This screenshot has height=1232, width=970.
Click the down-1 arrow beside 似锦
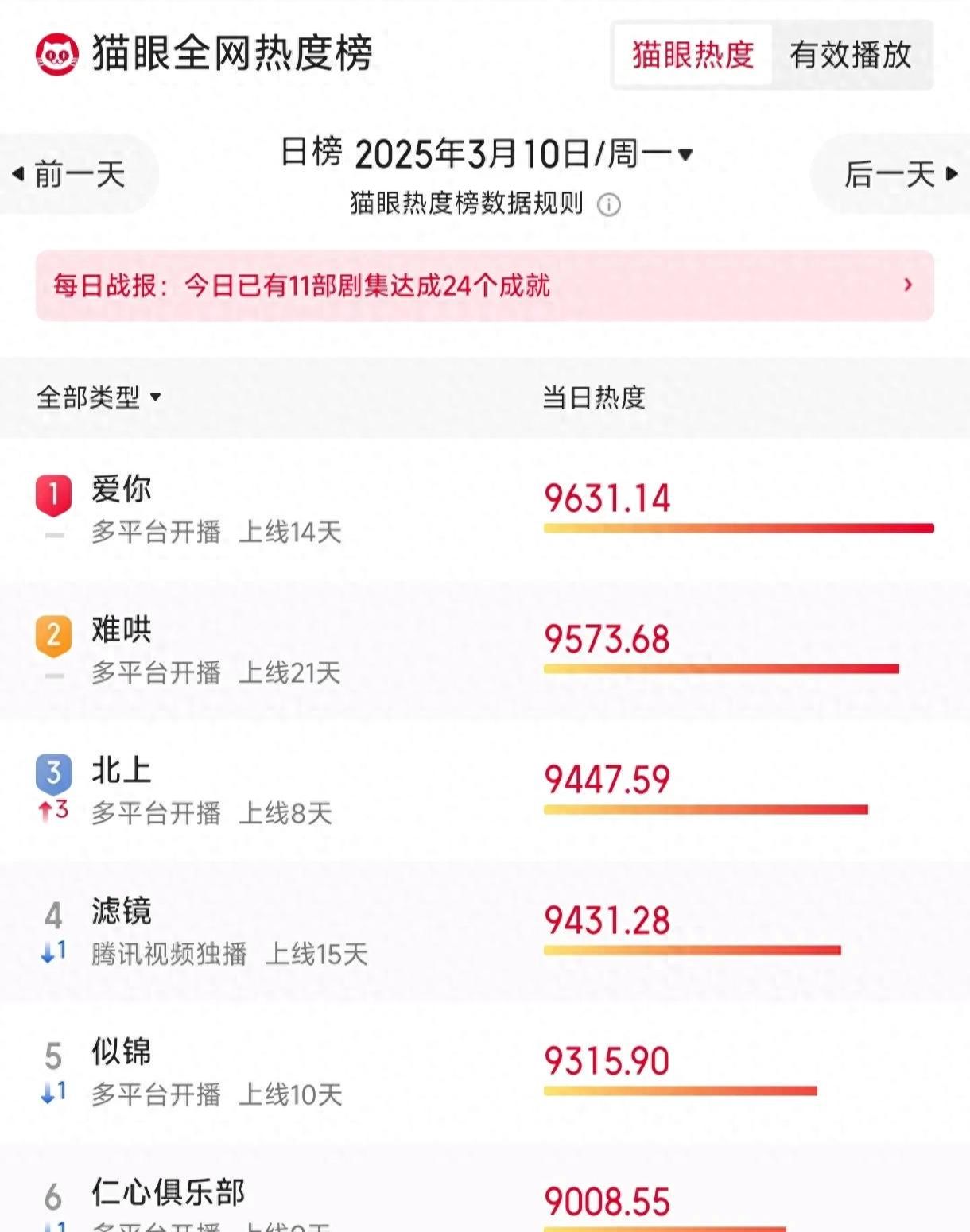point(48,1092)
